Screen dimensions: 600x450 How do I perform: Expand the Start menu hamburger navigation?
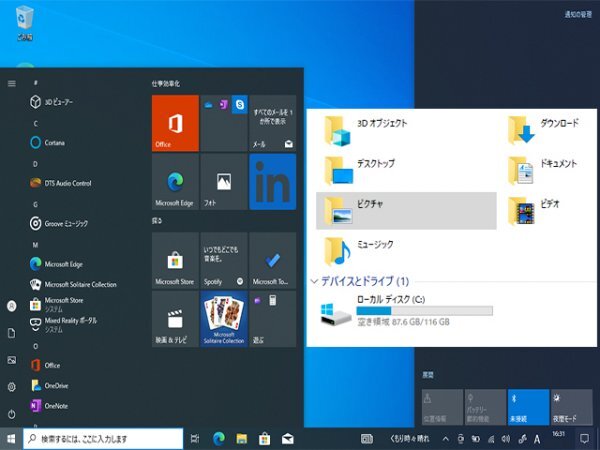click(x=12, y=83)
